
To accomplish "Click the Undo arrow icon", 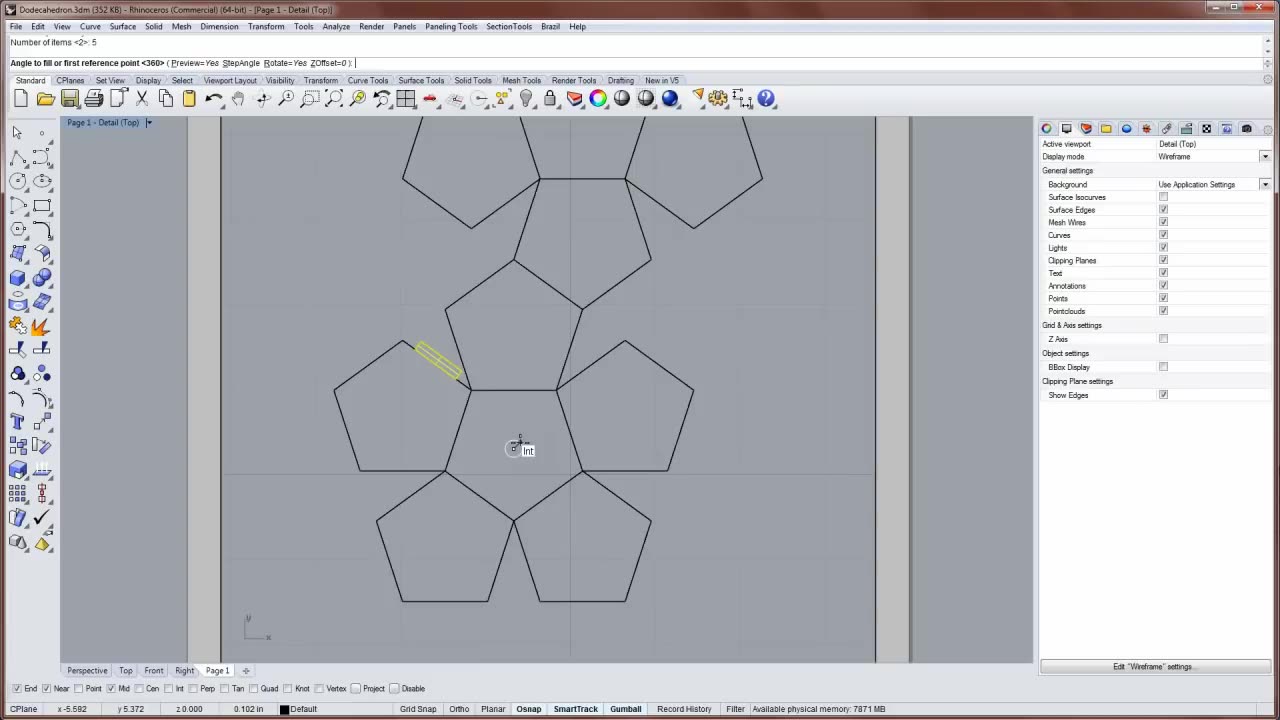I will click(x=214, y=98).
